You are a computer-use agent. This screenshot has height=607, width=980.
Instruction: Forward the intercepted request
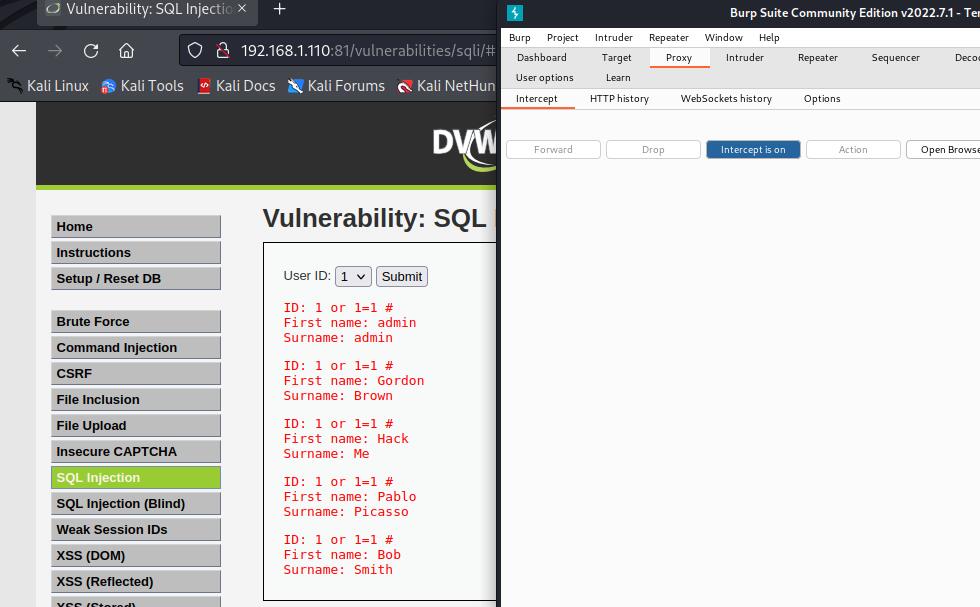pos(553,149)
